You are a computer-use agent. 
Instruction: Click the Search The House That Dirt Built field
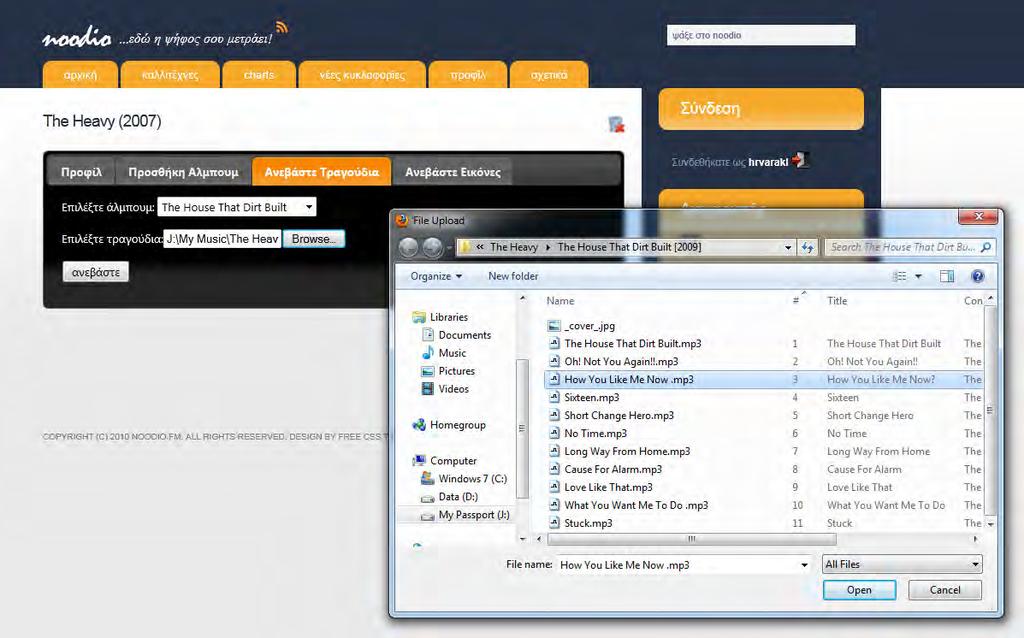[910, 247]
